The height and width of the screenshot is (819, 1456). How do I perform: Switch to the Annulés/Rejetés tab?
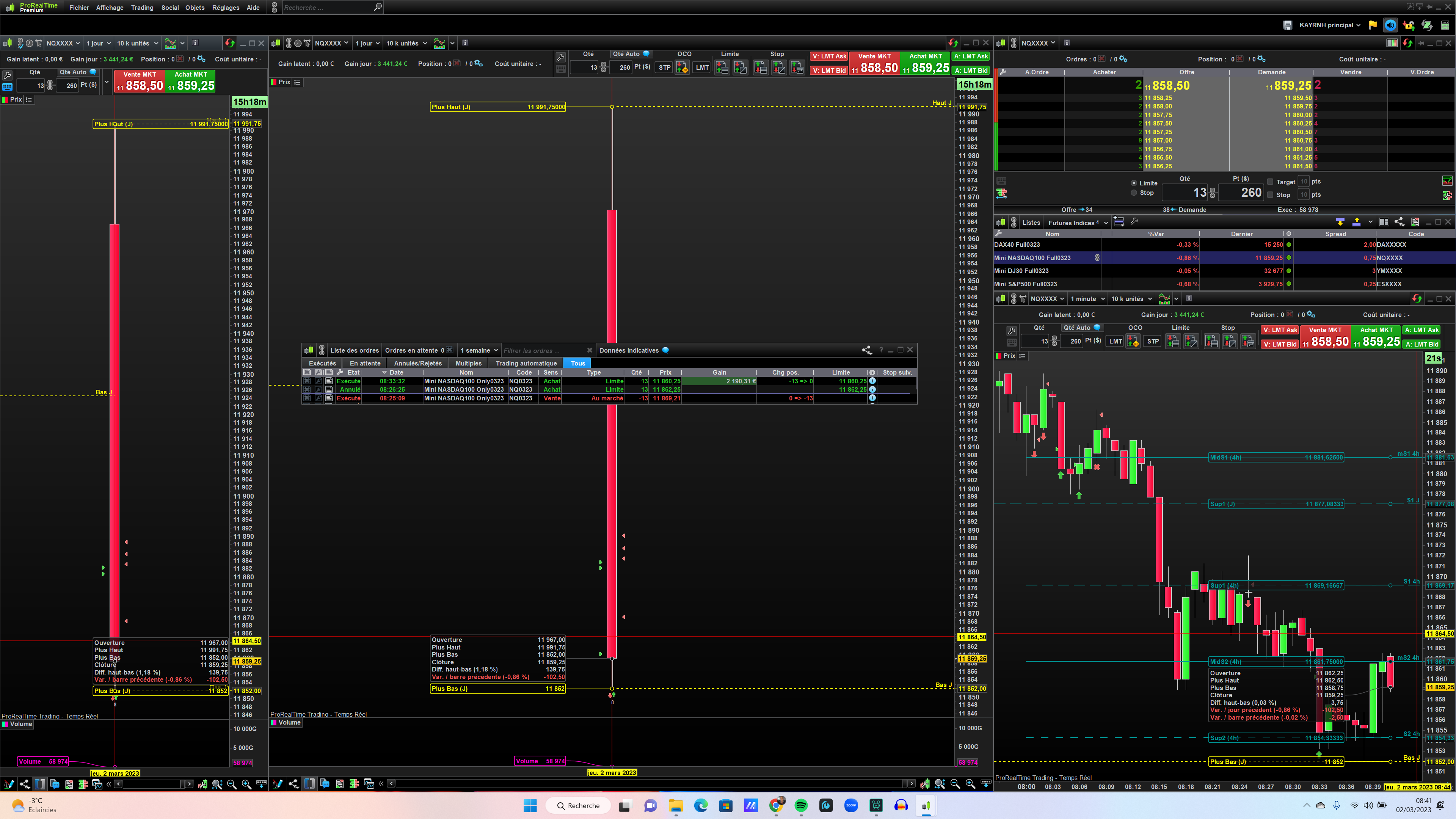(x=418, y=364)
